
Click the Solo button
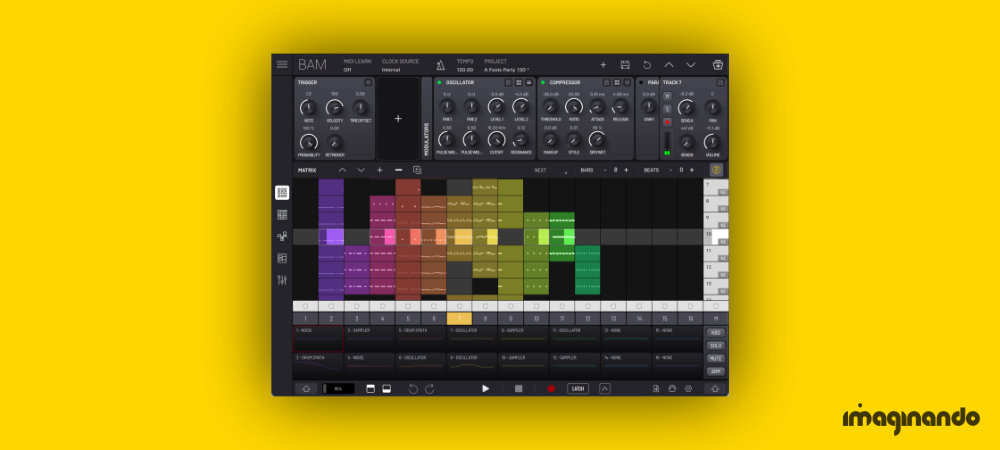pos(716,345)
